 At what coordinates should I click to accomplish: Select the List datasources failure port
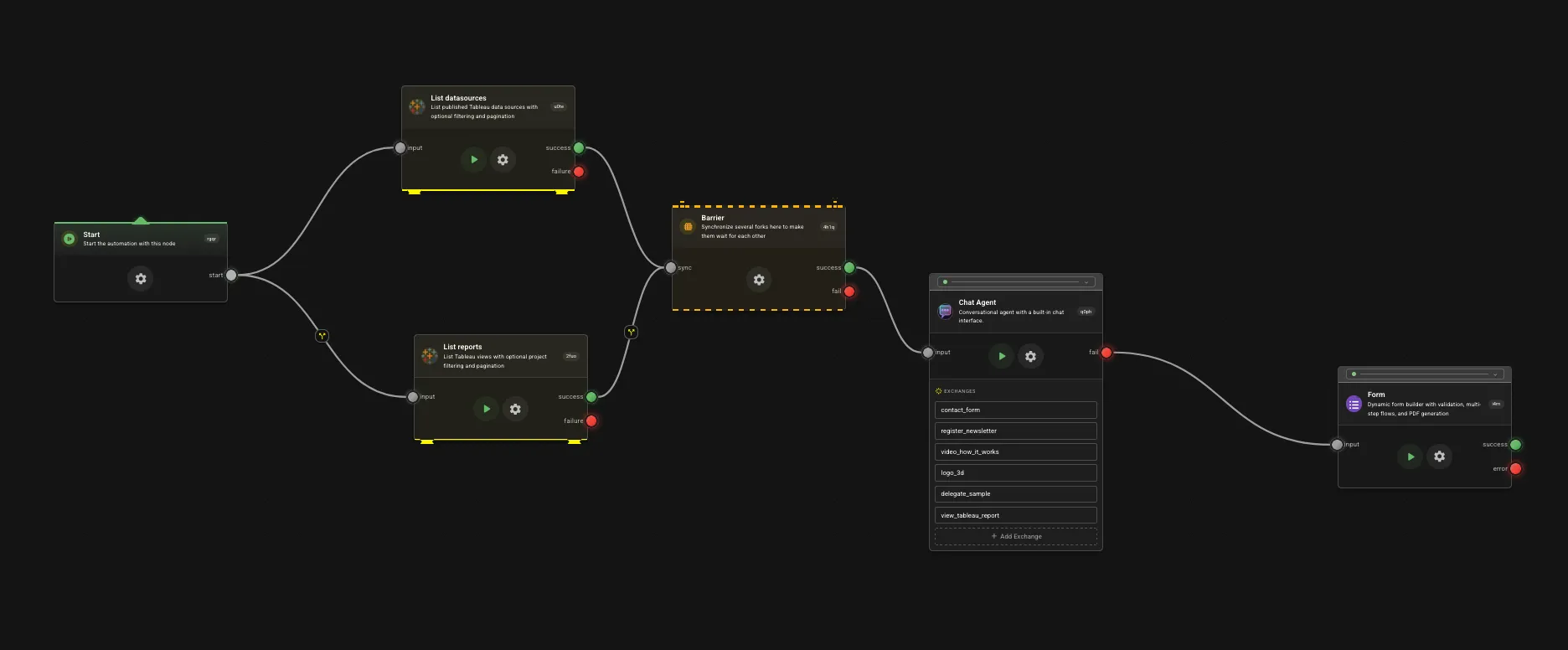pyautogui.click(x=579, y=171)
